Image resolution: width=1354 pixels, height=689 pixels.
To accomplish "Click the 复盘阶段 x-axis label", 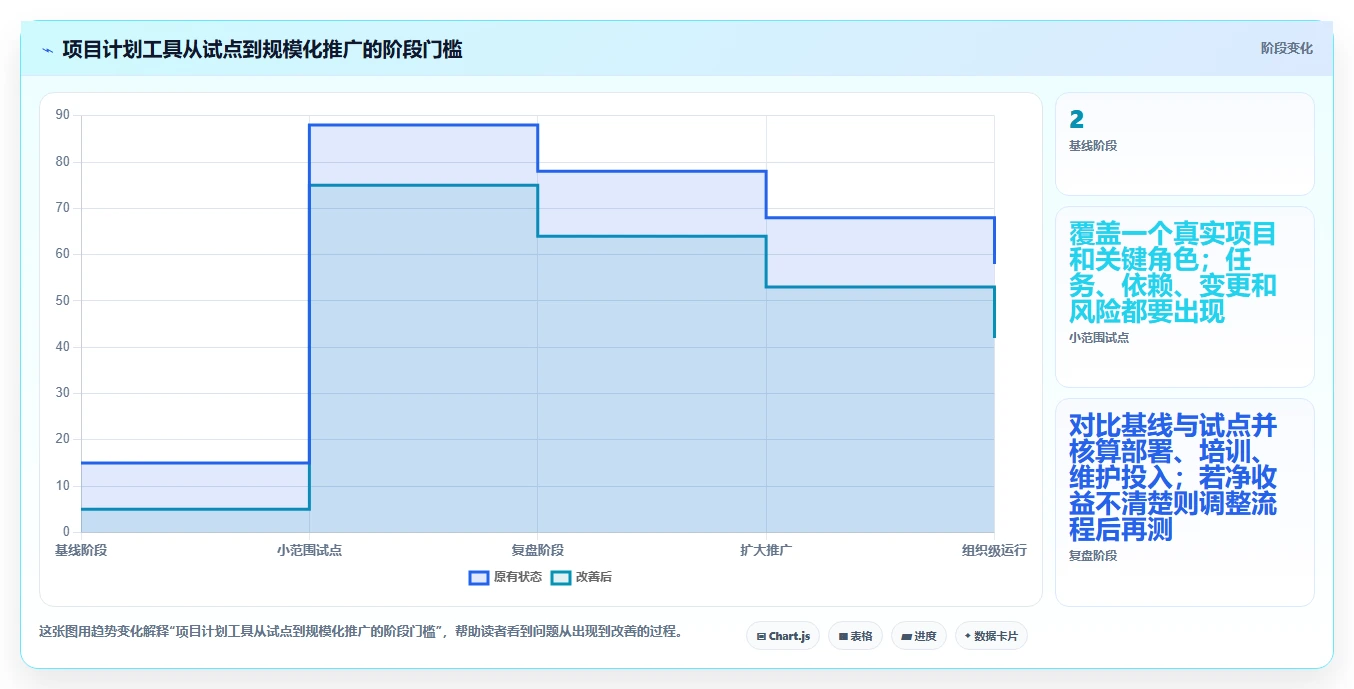I will pyautogui.click(x=538, y=550).
